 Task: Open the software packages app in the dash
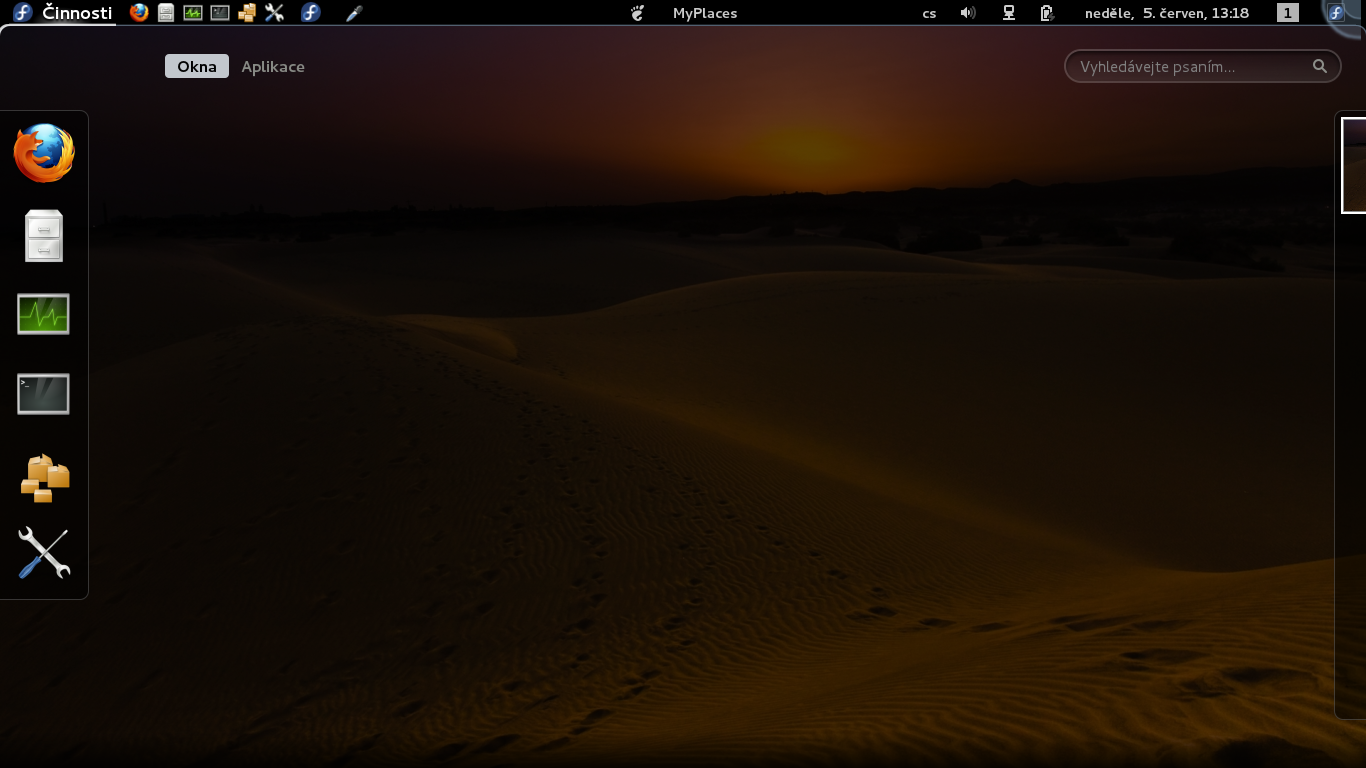click(44, 477)
